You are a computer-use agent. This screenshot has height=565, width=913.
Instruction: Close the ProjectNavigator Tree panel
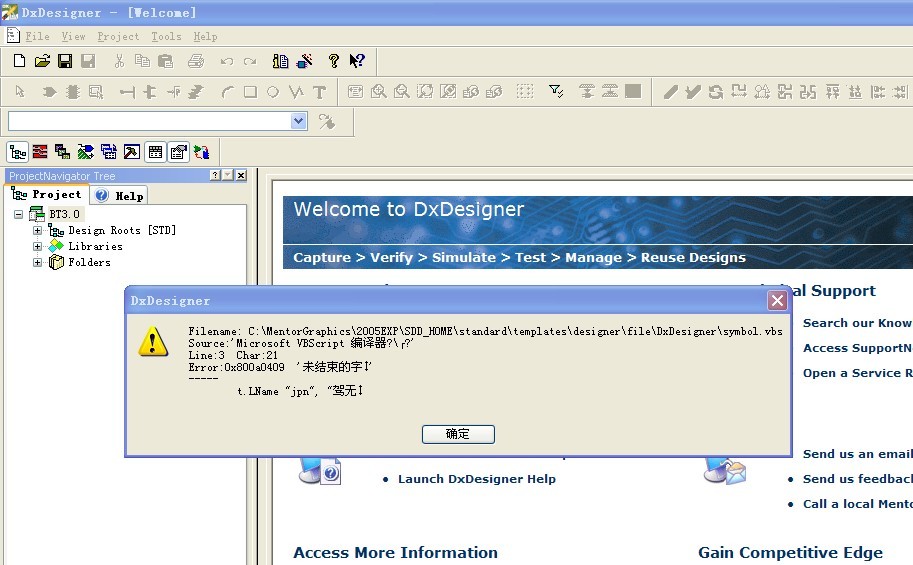[241, 175]
